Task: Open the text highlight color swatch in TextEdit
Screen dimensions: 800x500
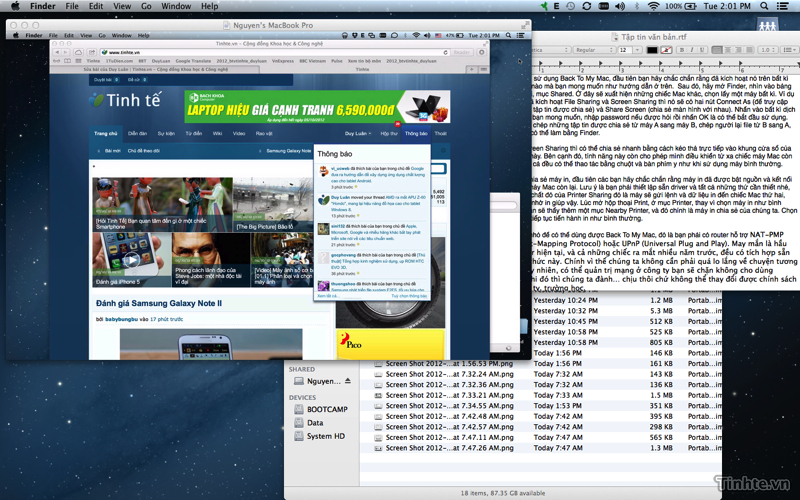Action: 666,49
